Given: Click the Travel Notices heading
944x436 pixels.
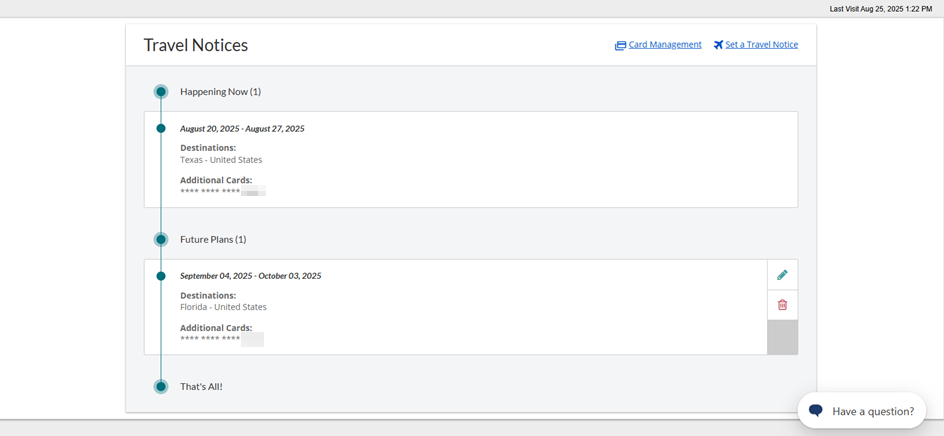Looking at the screenshot, I should pyautogui.click(x=196, y=45).
